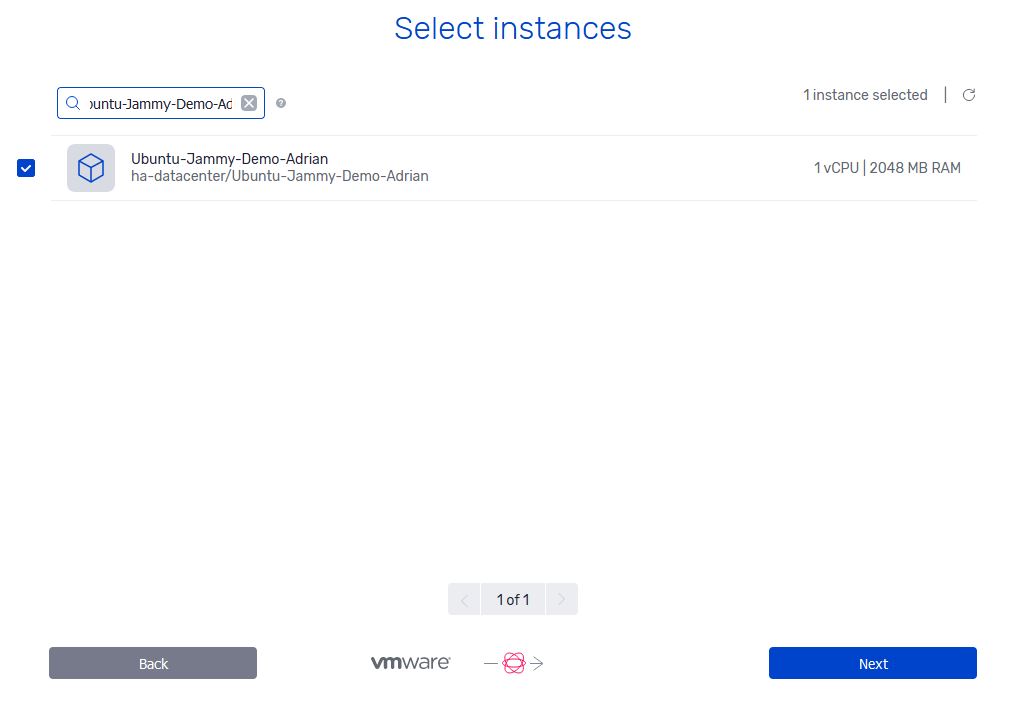
Task: Go to the next page of instances
Action: coord(562,600)
